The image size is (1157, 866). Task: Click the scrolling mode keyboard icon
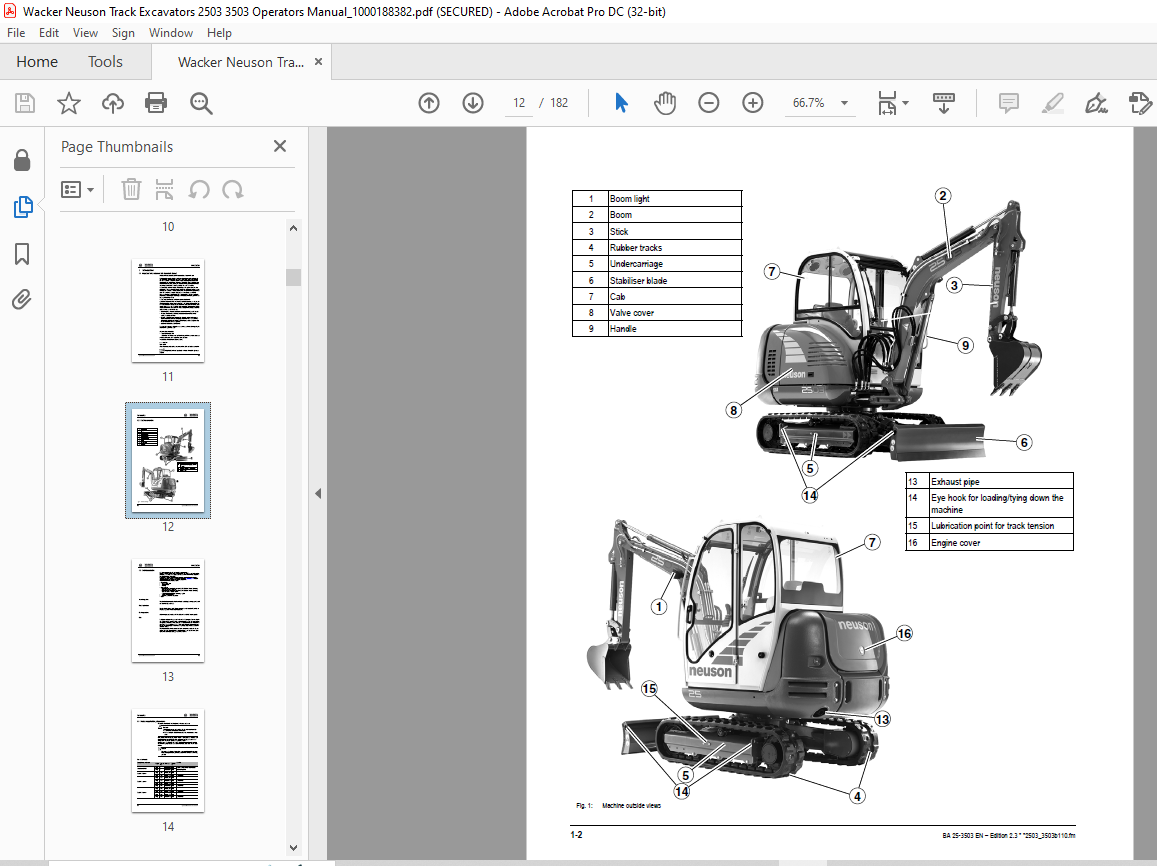[944, 103]
